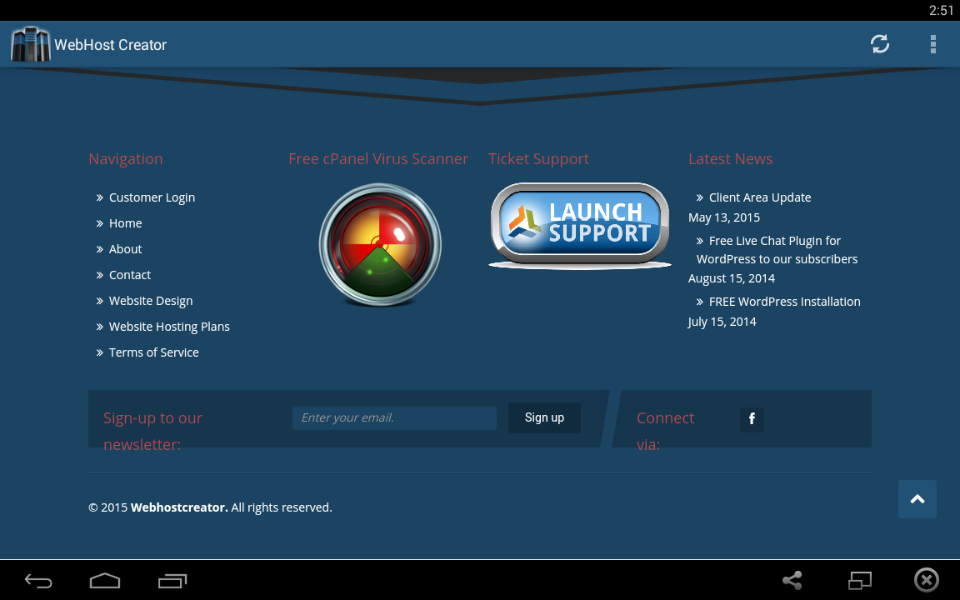Tap the circled X close icon
Screen dimensions: 960x600
click(x=926, y=580)
